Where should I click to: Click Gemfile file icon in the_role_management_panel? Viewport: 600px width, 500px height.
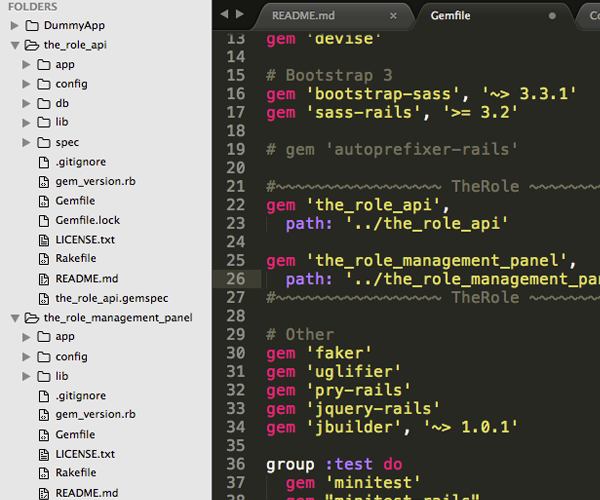point(44,435)
